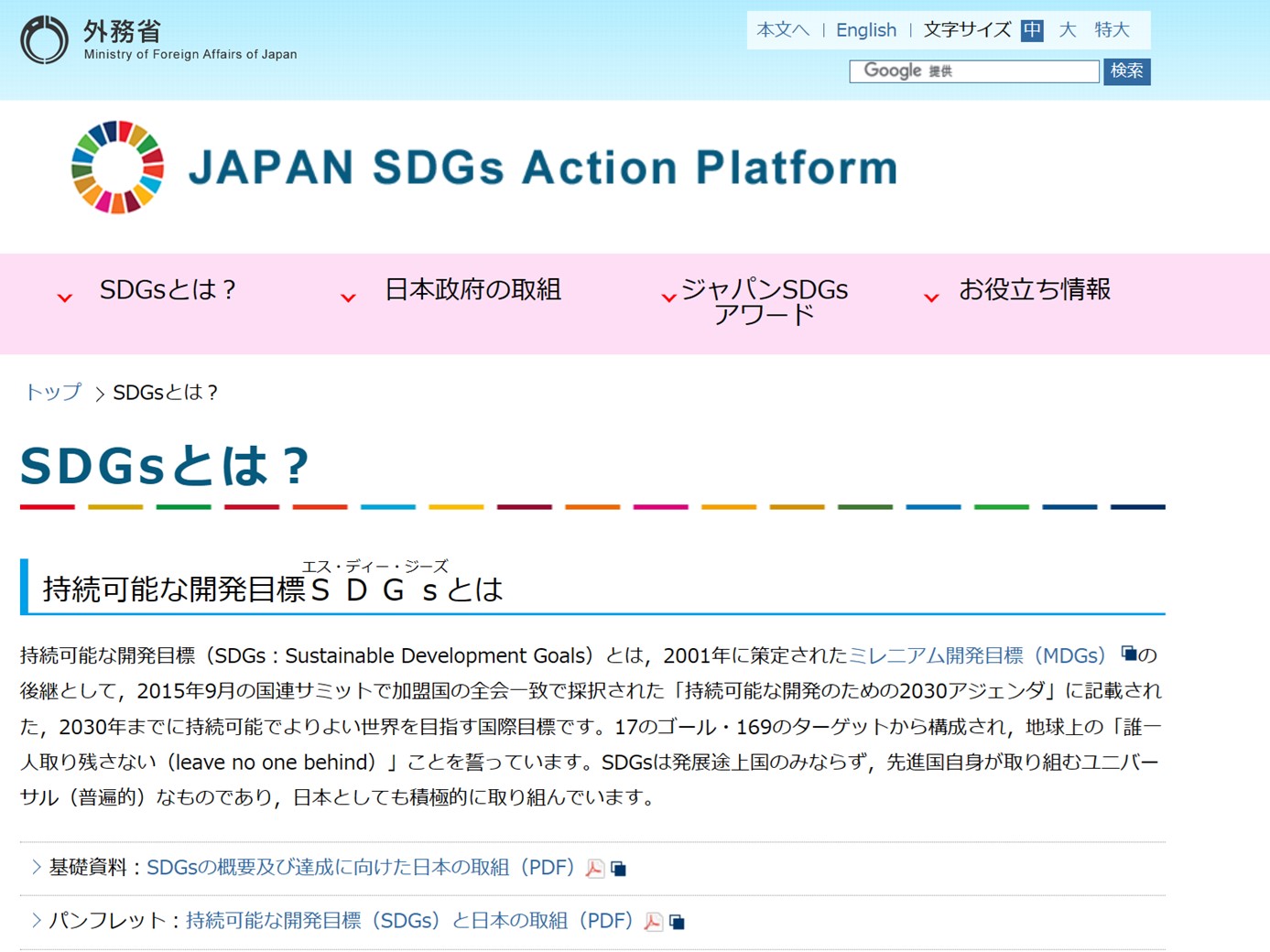The height and width of the screenshot is (952, 1270).
Task: Jump to 本文へ skip link
Action: [x=782, y=30]
